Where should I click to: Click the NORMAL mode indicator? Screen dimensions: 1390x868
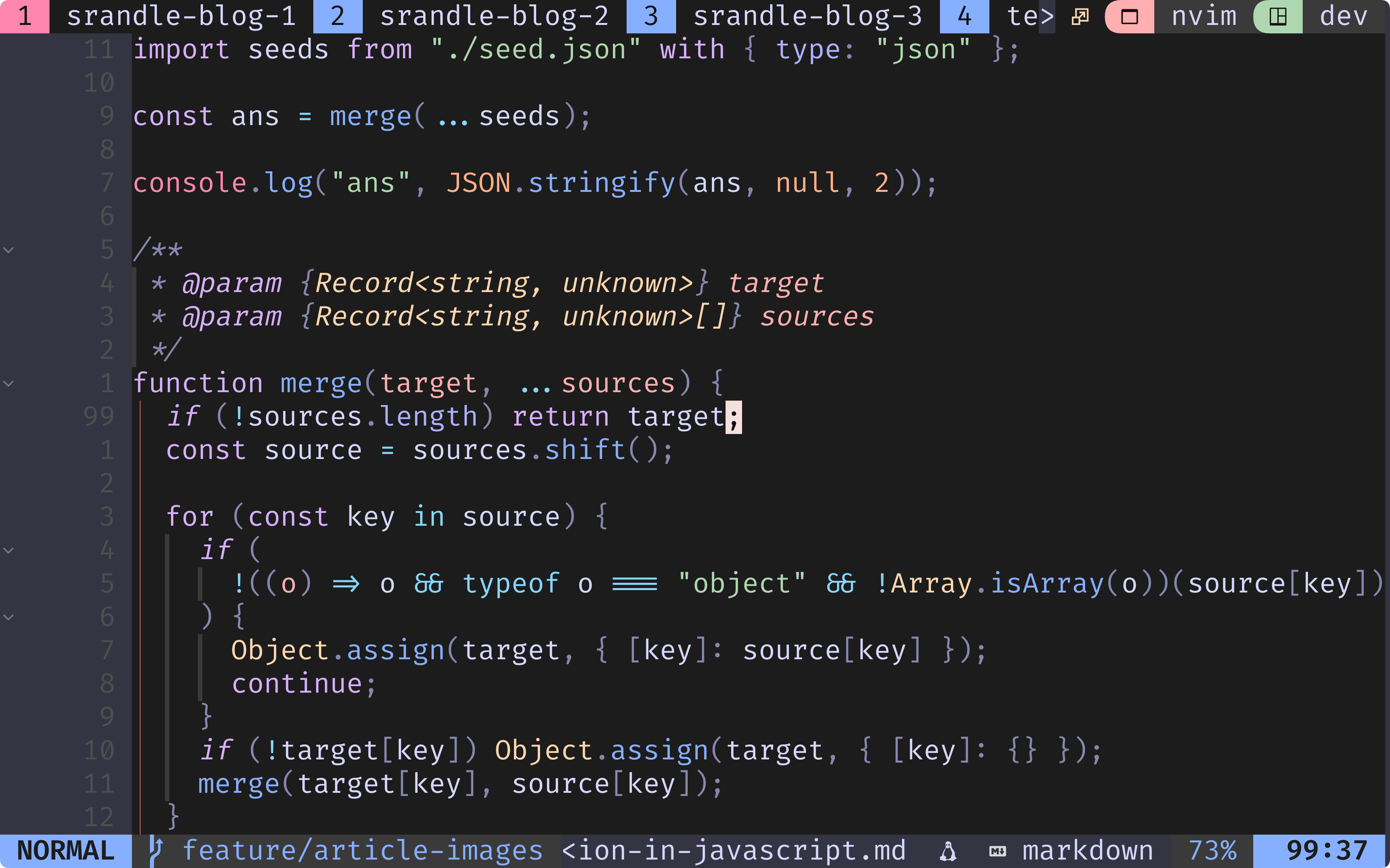coord(66,852)
